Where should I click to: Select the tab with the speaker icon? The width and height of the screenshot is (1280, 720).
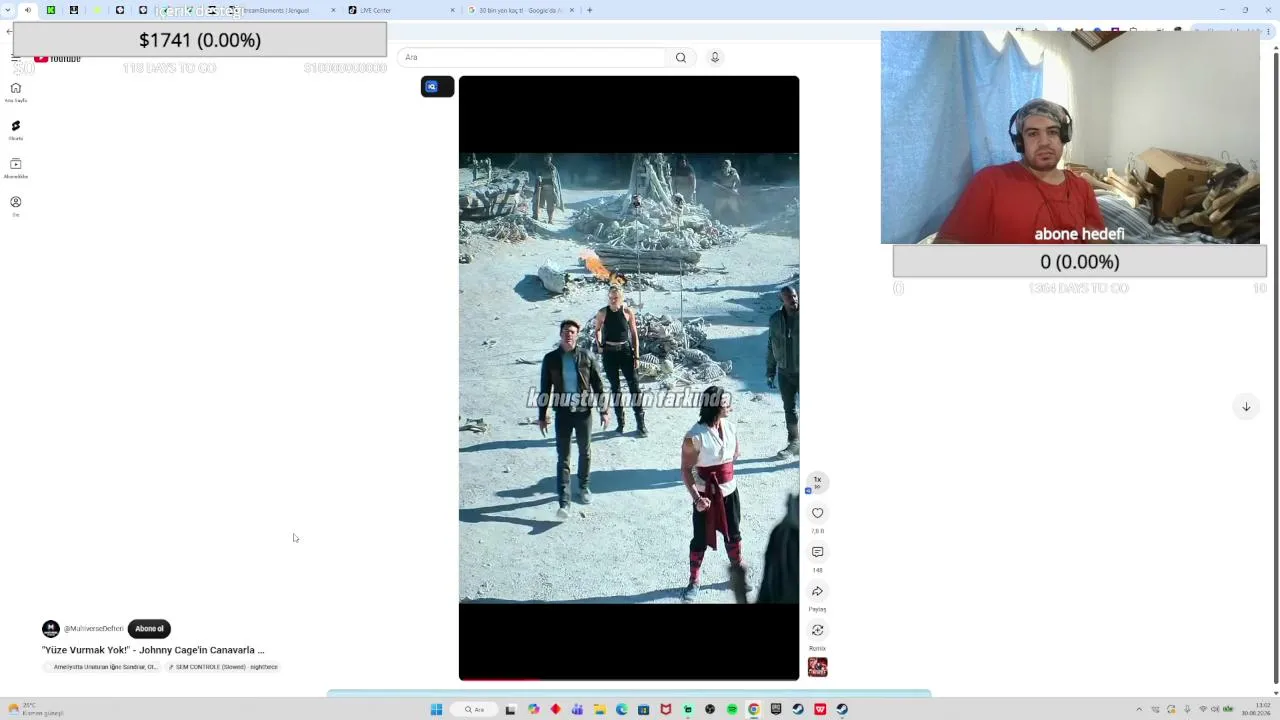(27, 10)
